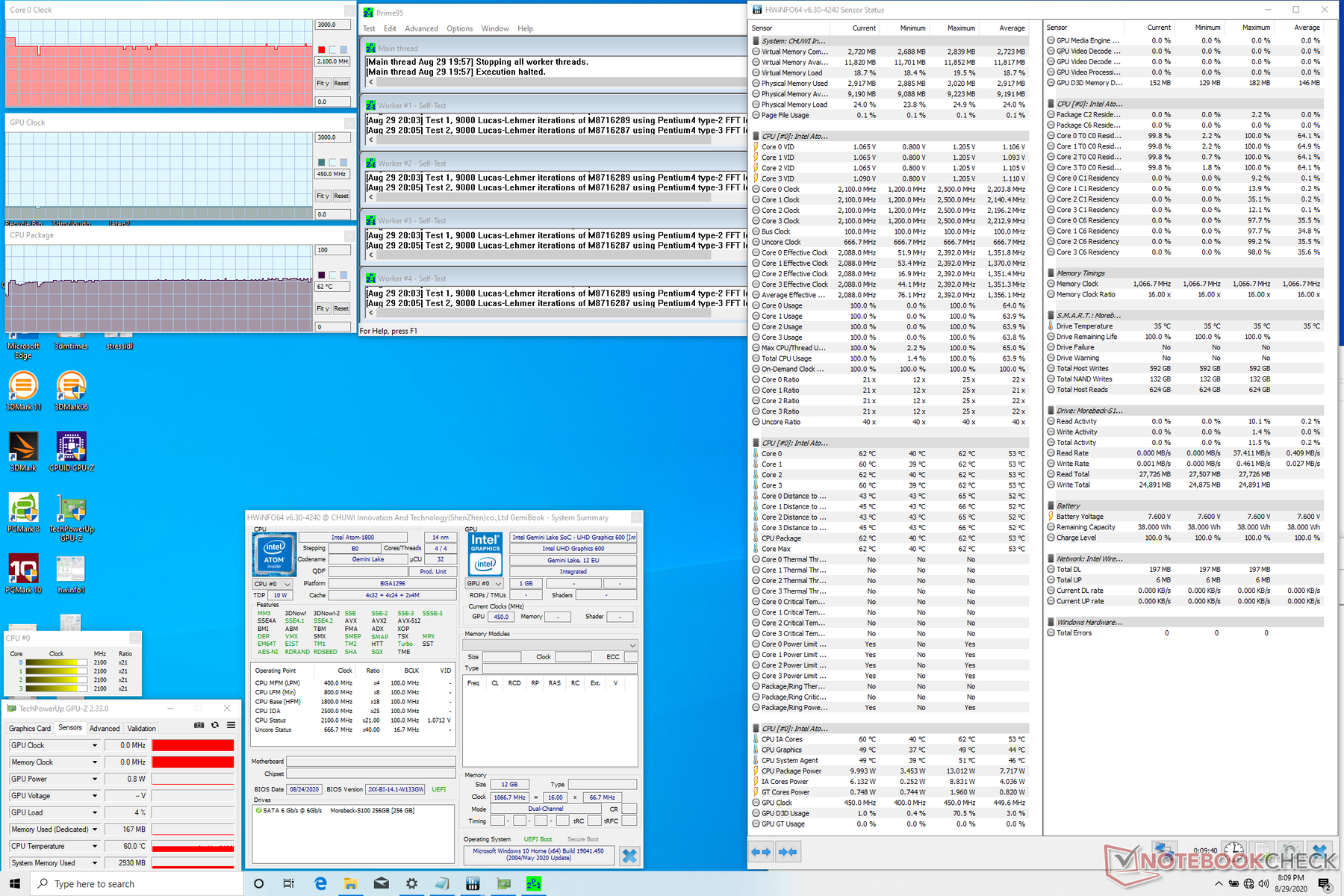Click Fit y on CPU Package graph

click(x=323, y=308)
